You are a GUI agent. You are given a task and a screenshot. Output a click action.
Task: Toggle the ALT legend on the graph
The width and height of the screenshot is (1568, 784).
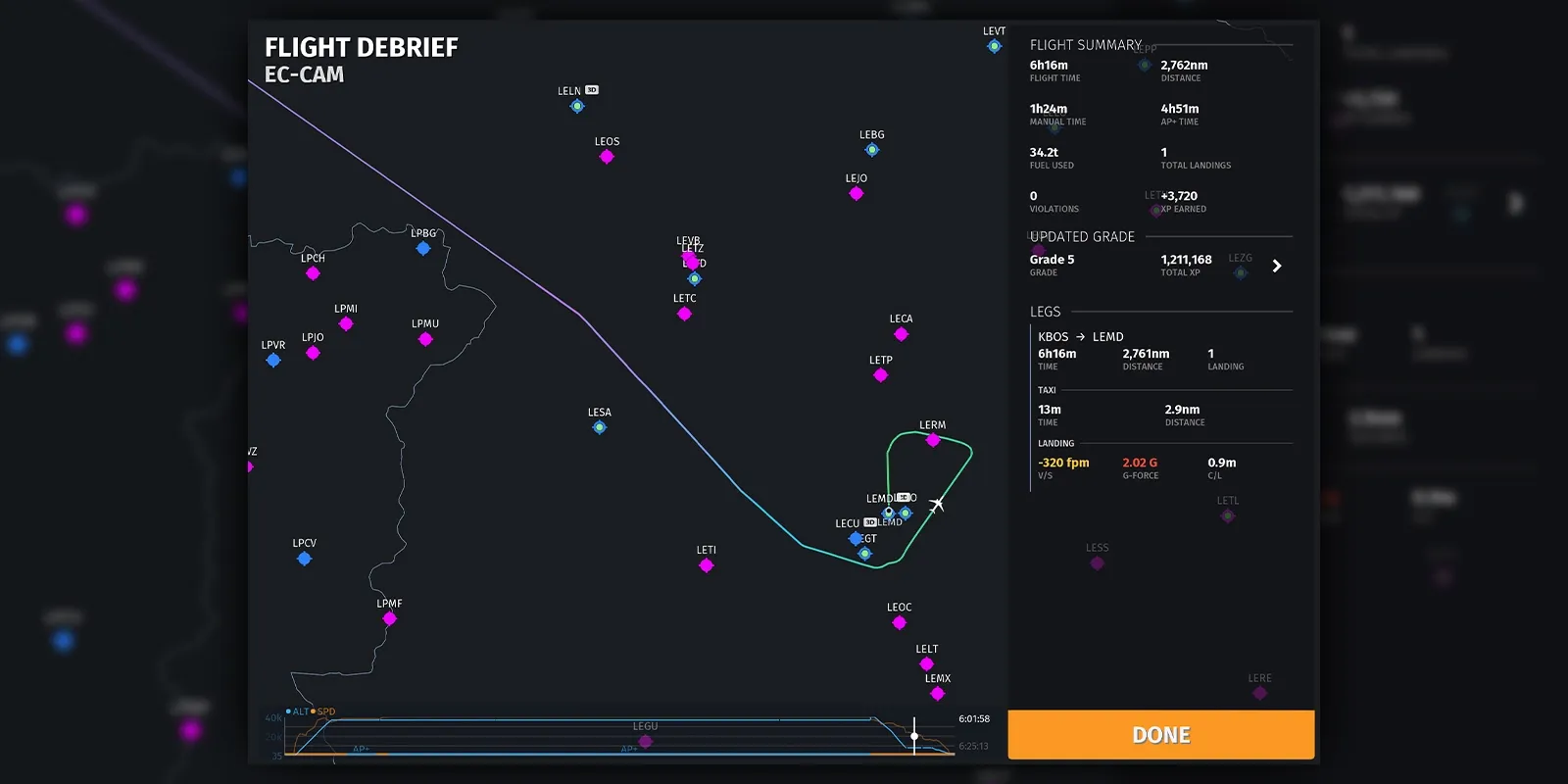297,711
